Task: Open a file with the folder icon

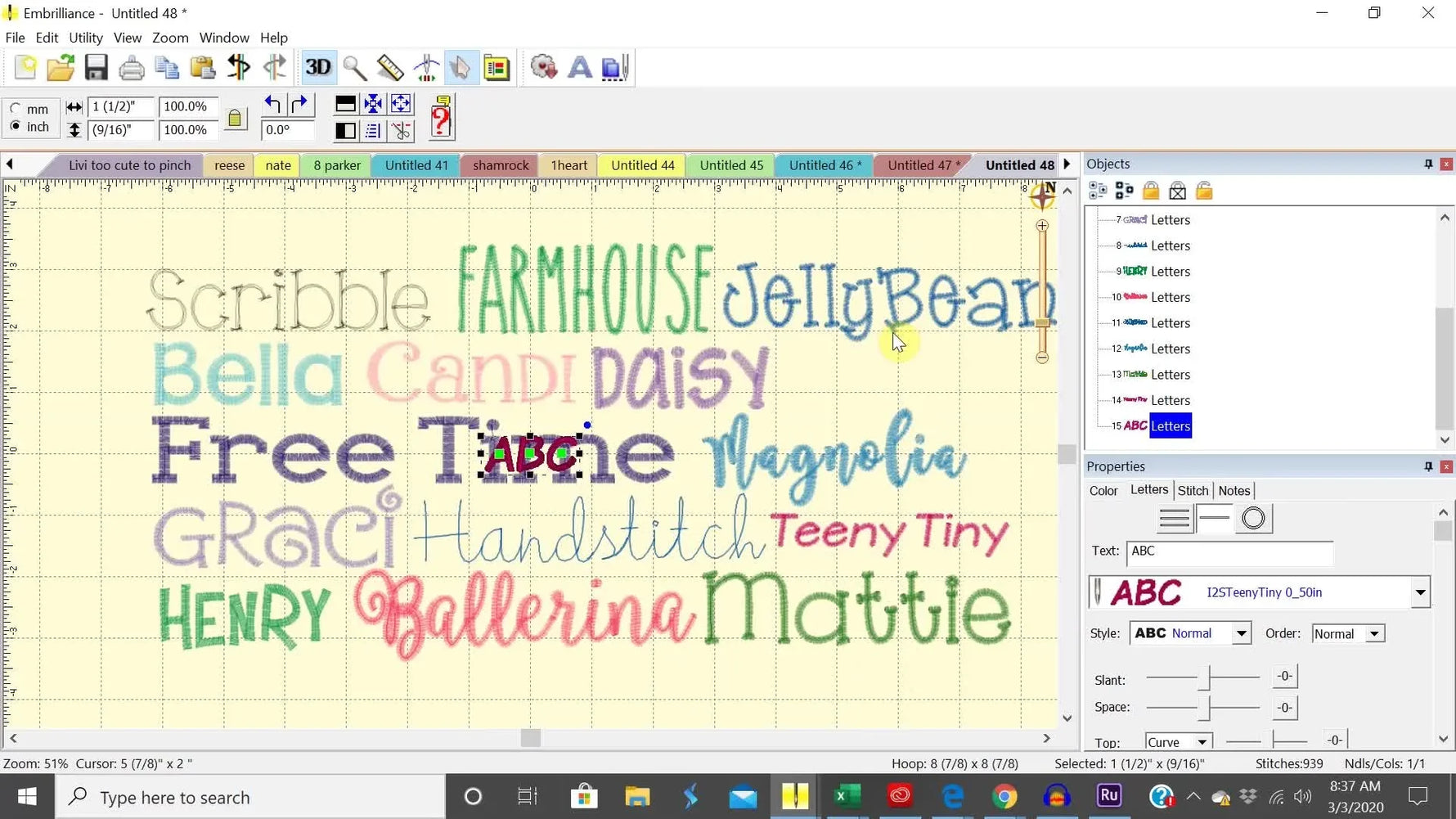Action: tap(61, 68)
